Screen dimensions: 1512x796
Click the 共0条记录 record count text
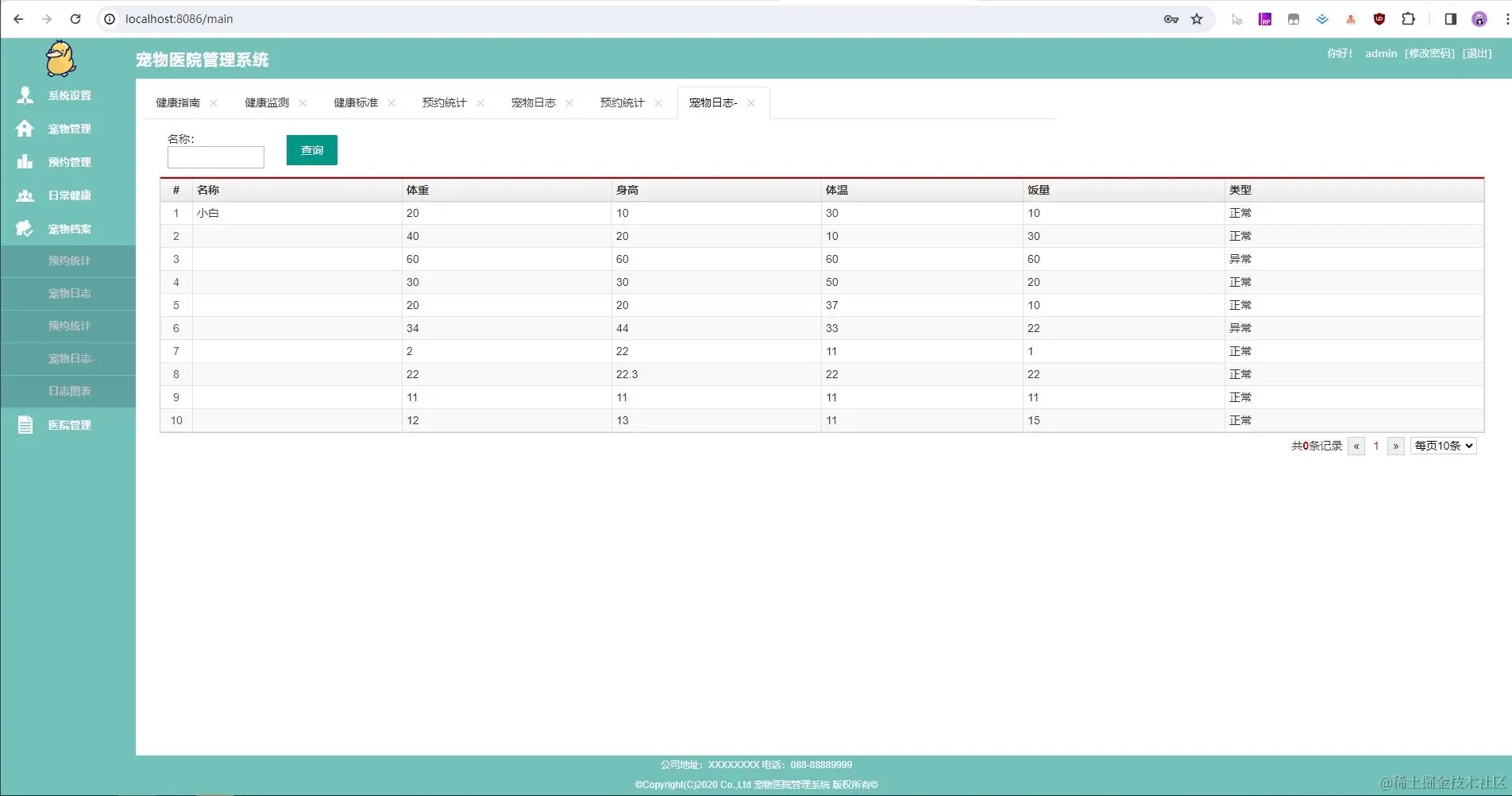[1317, 446]
